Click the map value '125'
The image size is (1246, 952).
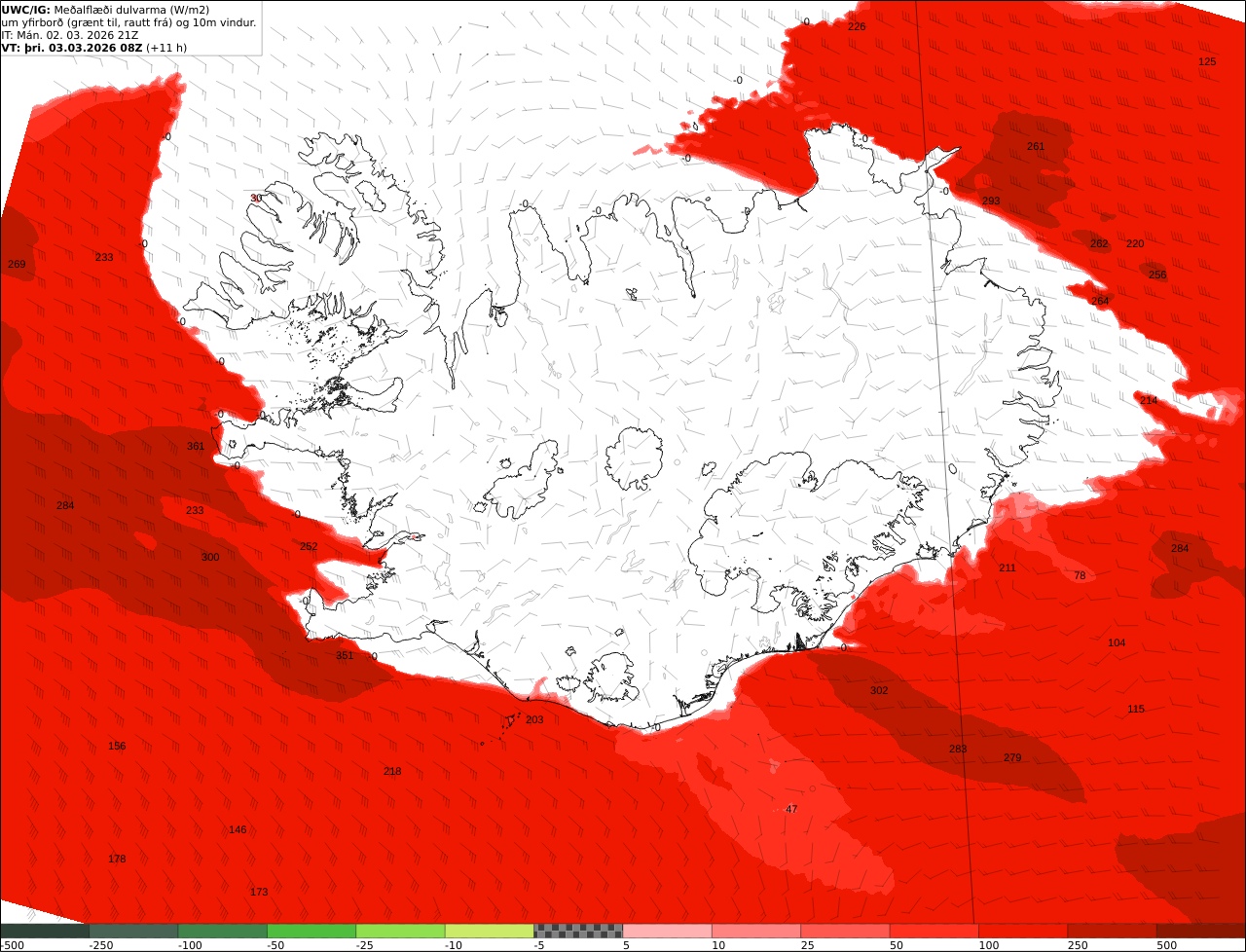click(1207, 61)
